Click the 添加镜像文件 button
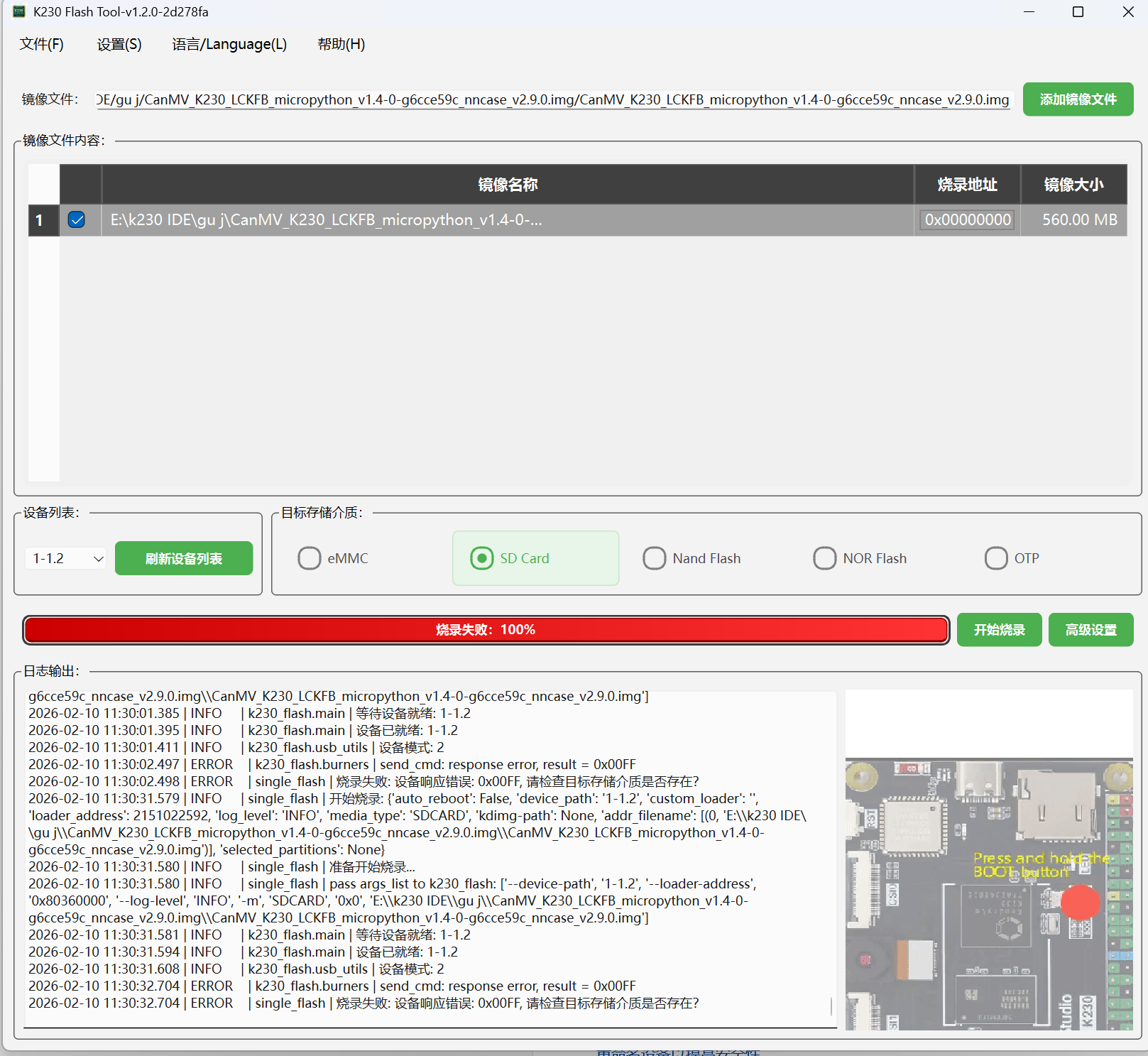 tap(1077, 99)
